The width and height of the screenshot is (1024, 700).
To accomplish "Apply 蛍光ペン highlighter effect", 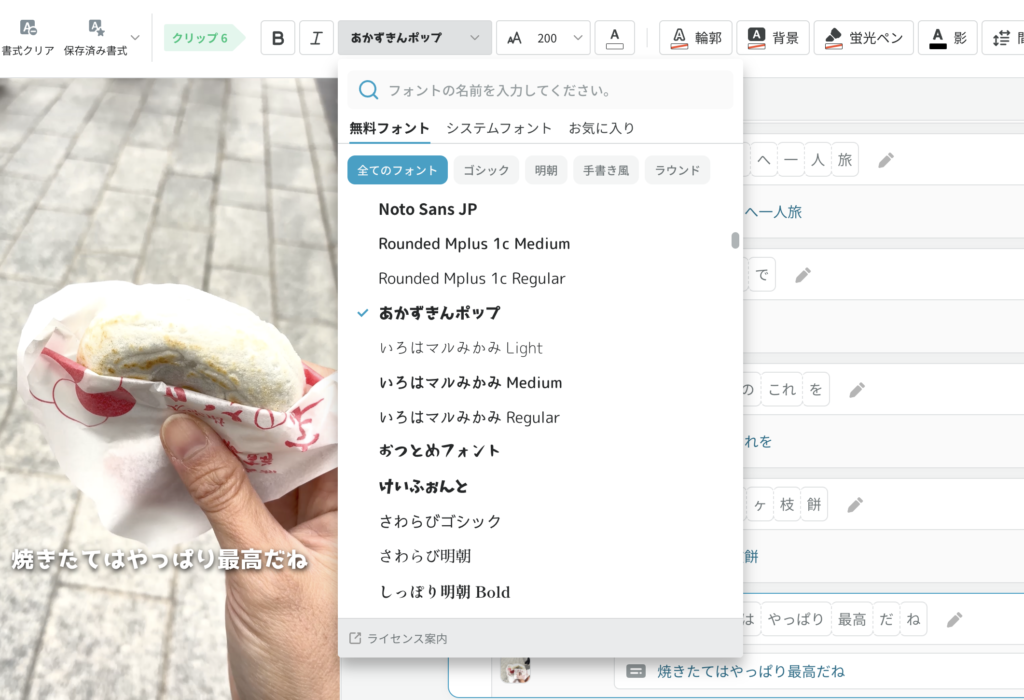I will pyautogui.click(x=862, y=36).
